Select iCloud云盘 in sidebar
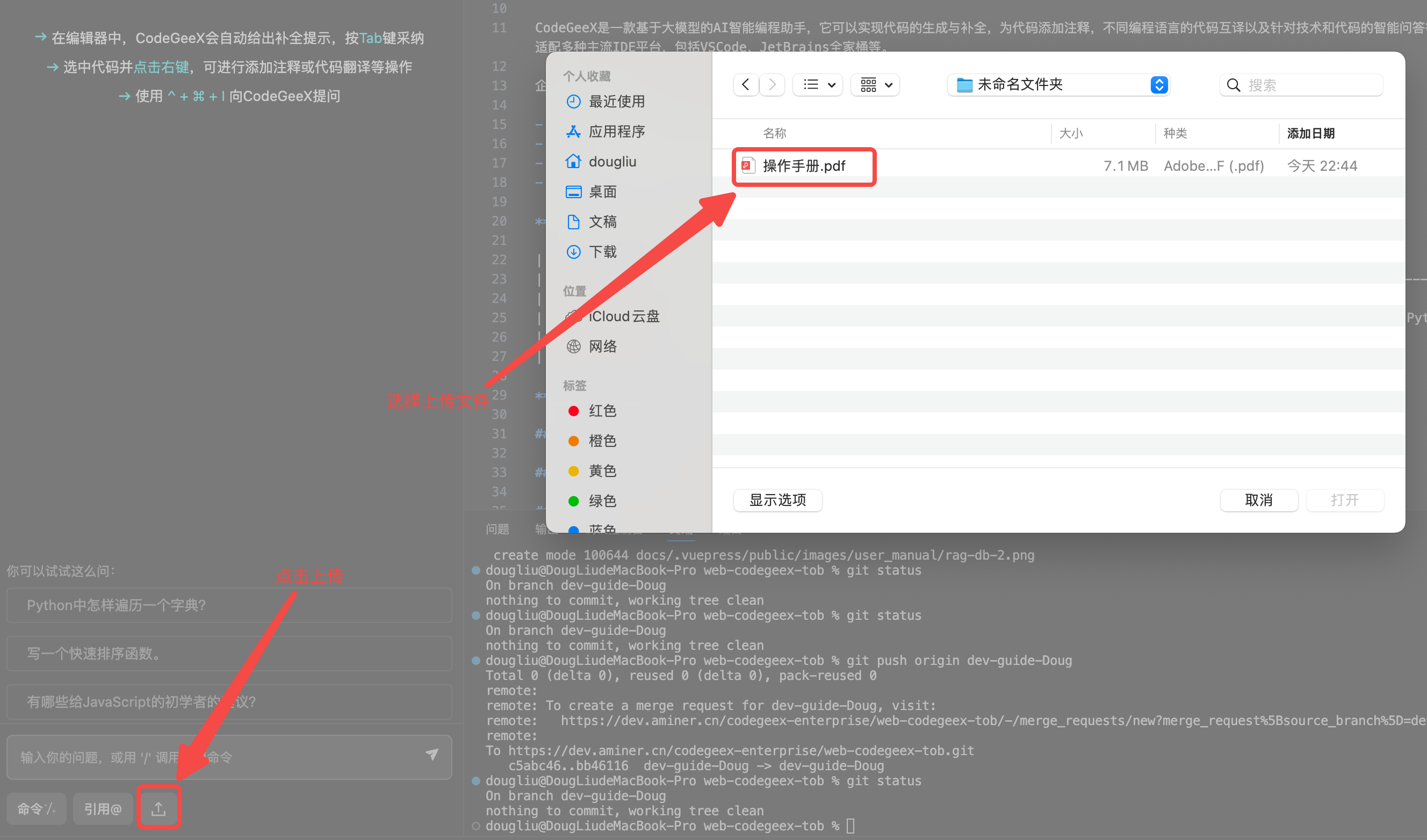1427x840 pixels. tap(623, 316)
